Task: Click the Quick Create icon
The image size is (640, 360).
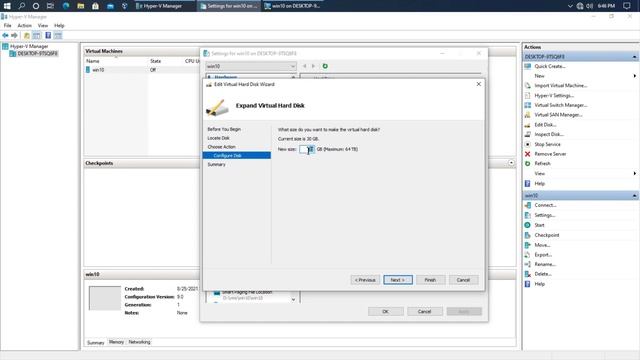Action: 528,66
